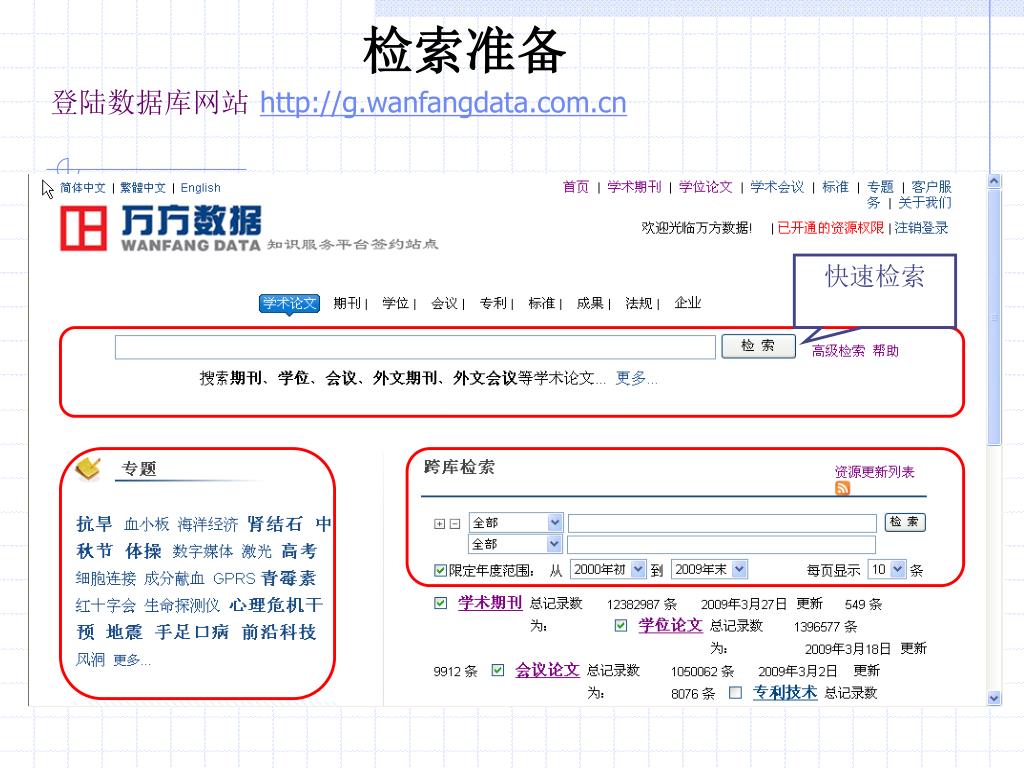The image size is (1024, 768).
Task: Open the 前沿科技 topic link
Action: click(279, 632)
